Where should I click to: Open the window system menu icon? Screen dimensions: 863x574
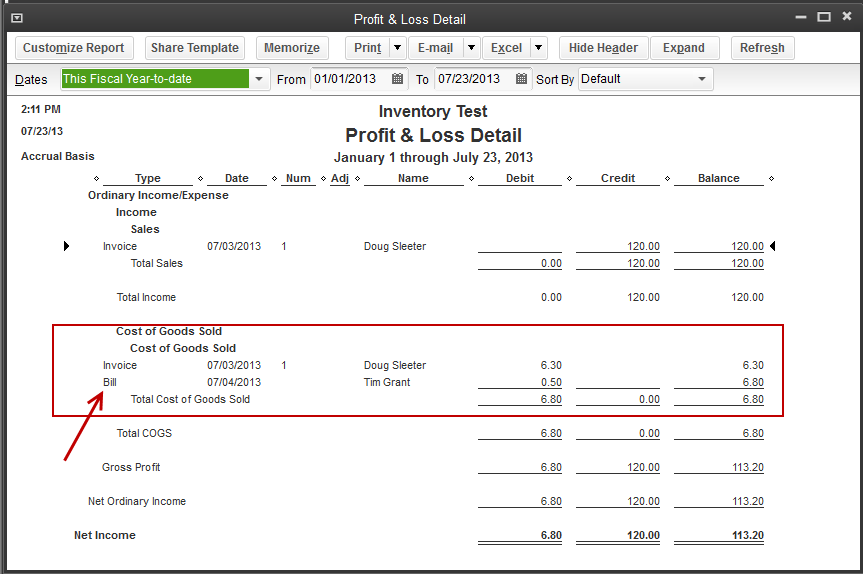tap(17, 18)
